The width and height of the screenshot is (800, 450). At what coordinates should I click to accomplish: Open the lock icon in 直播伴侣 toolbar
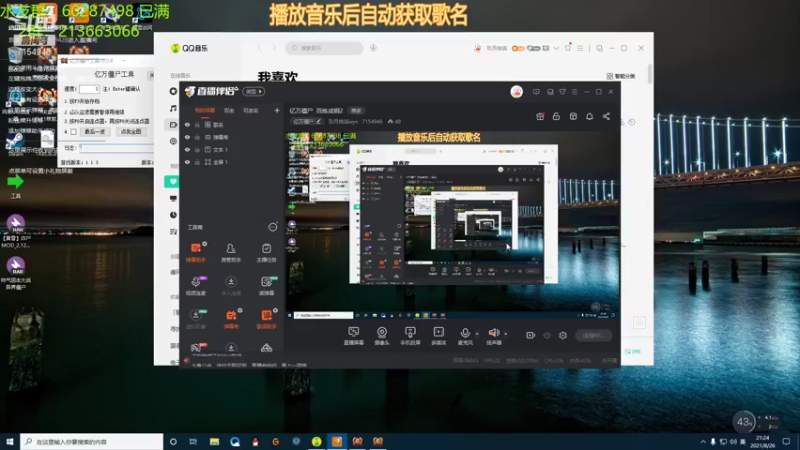[556, 116]
